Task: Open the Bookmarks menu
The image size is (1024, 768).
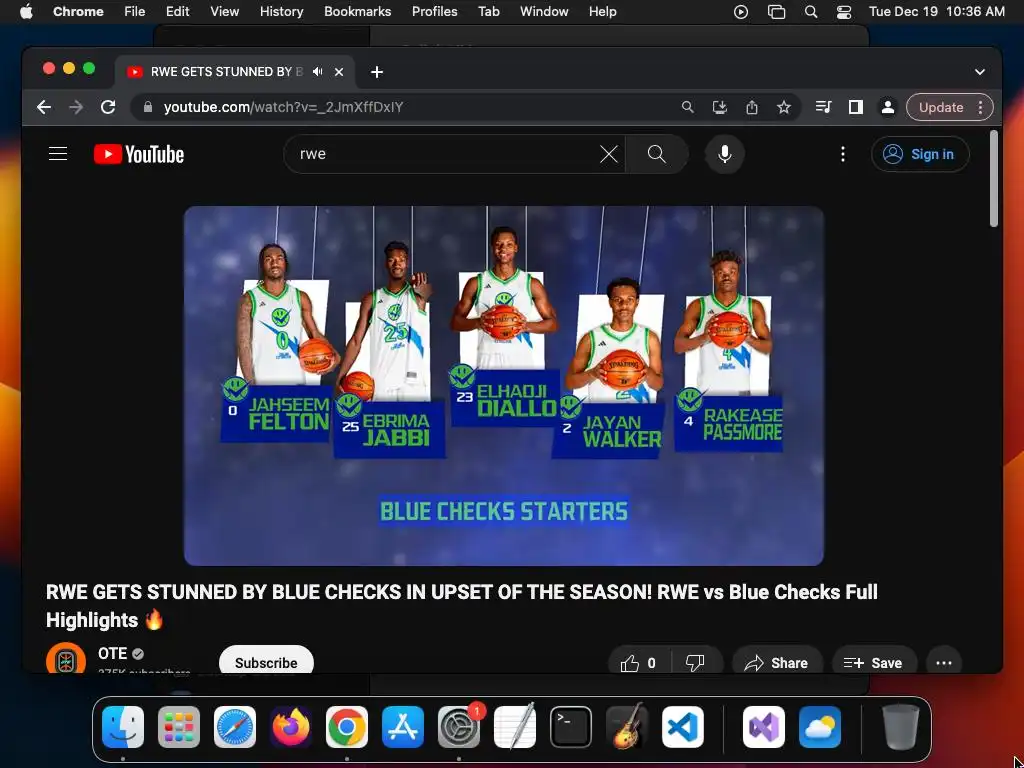Action: coord(357,11)
